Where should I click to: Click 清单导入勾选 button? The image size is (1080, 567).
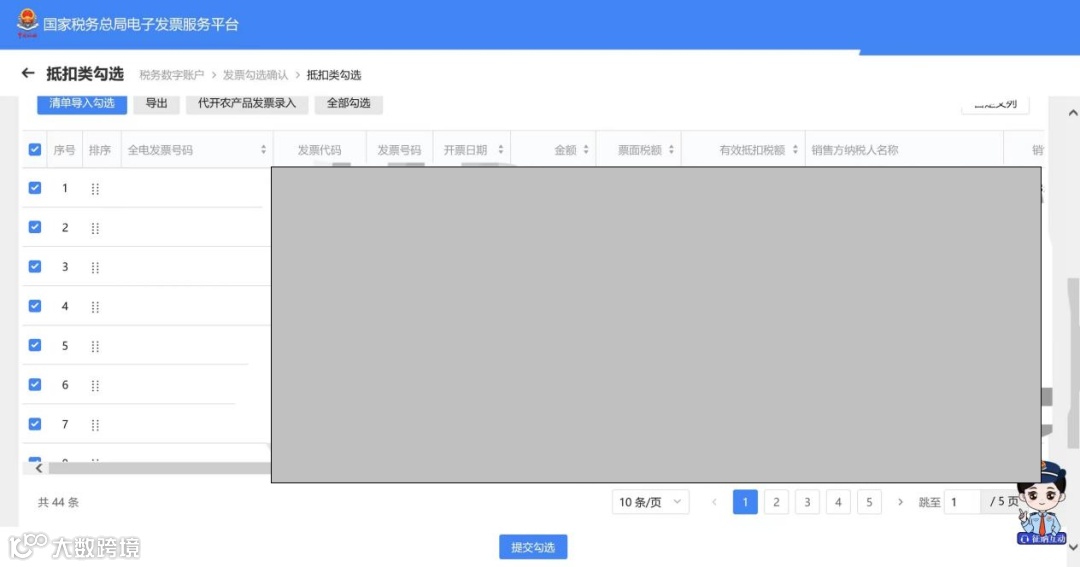82,103
